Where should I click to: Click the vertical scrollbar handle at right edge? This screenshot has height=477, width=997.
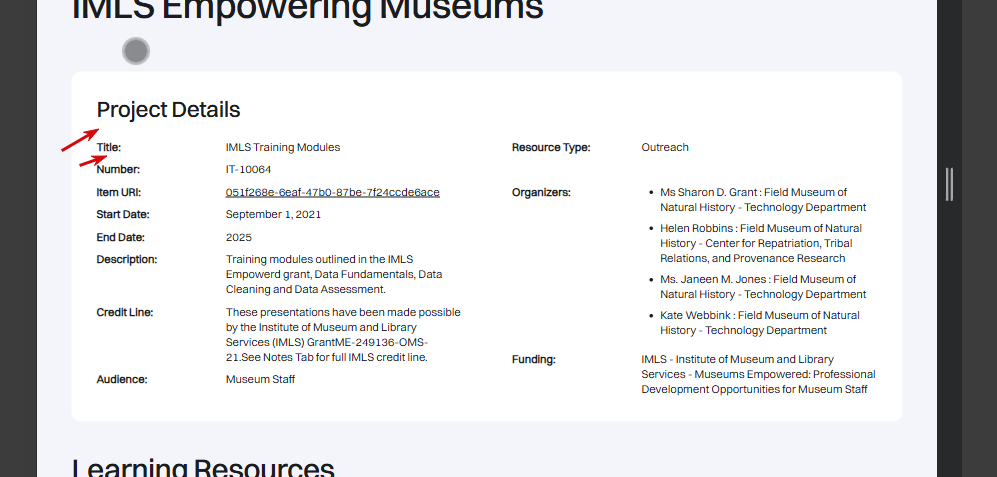click(x=949, y=184)
